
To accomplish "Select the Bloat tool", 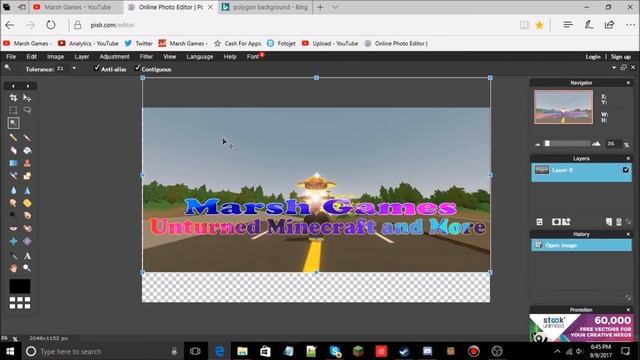I will point(13,241).
